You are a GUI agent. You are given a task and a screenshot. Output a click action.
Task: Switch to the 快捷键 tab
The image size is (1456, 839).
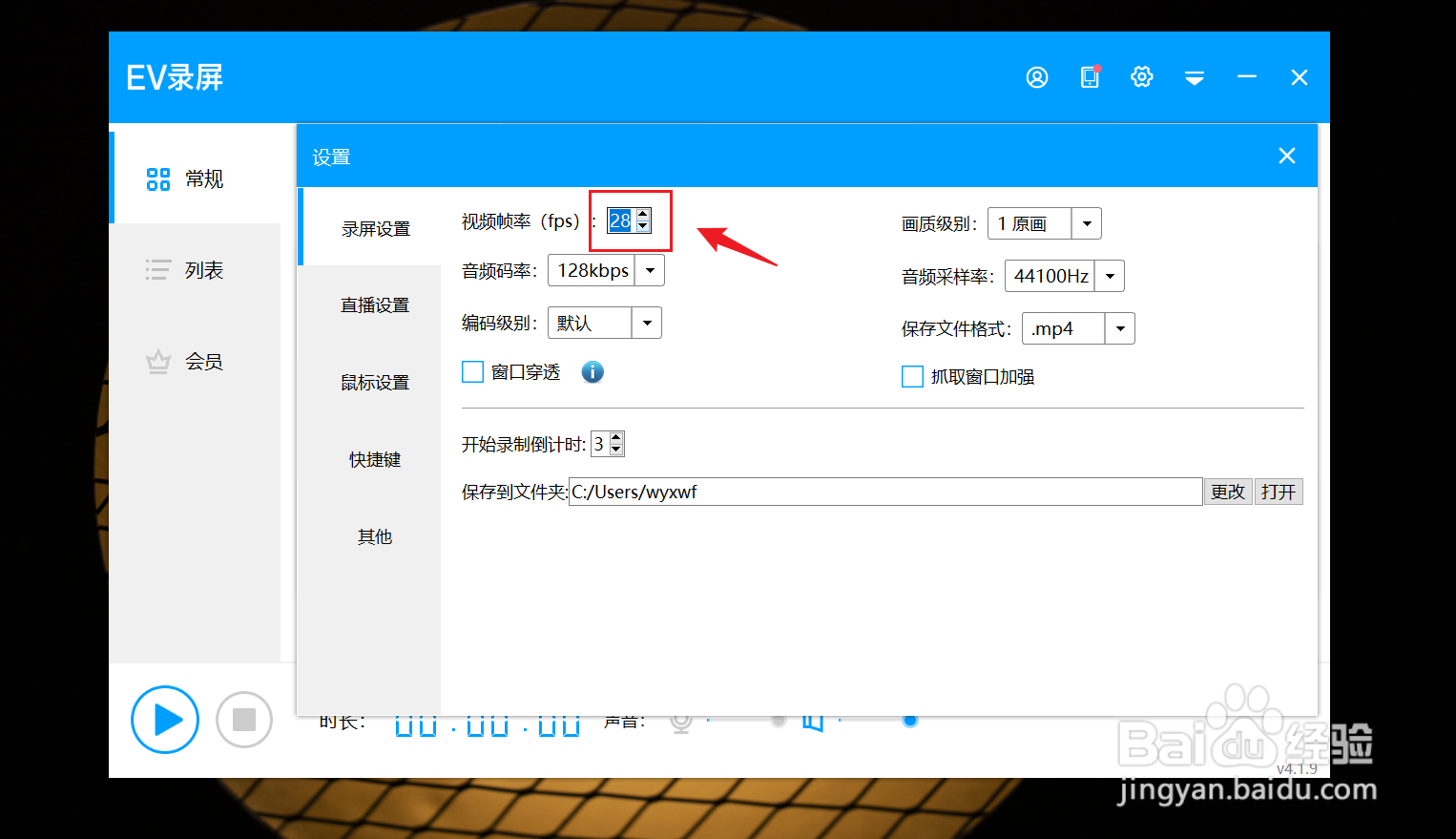tap(375, 459)
